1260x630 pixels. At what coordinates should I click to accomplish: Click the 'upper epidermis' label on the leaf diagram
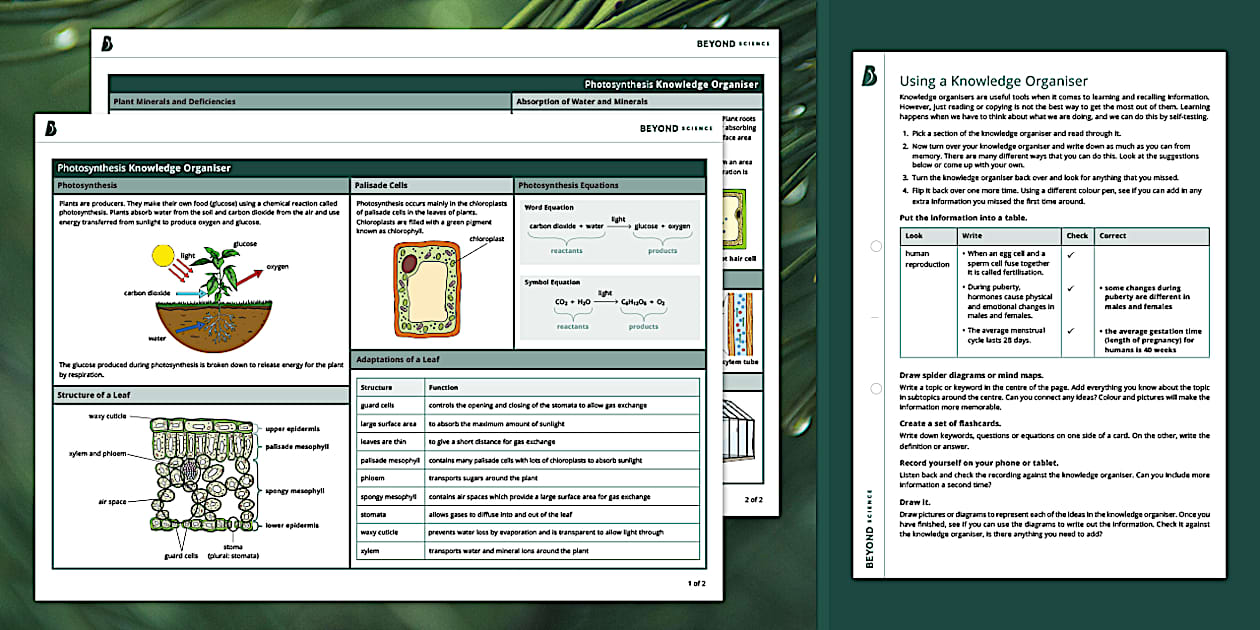293,428
